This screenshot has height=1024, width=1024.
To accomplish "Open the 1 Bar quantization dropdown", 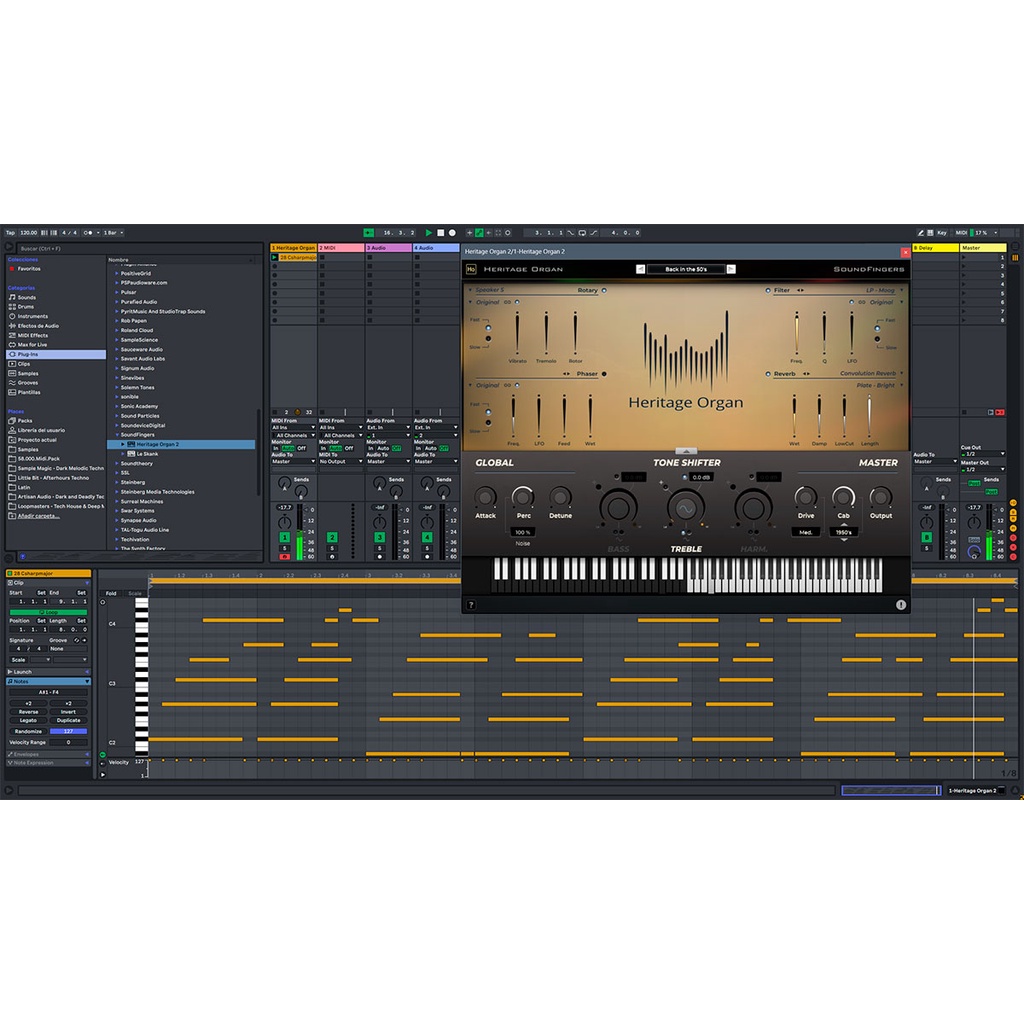I will coord(113,232).
